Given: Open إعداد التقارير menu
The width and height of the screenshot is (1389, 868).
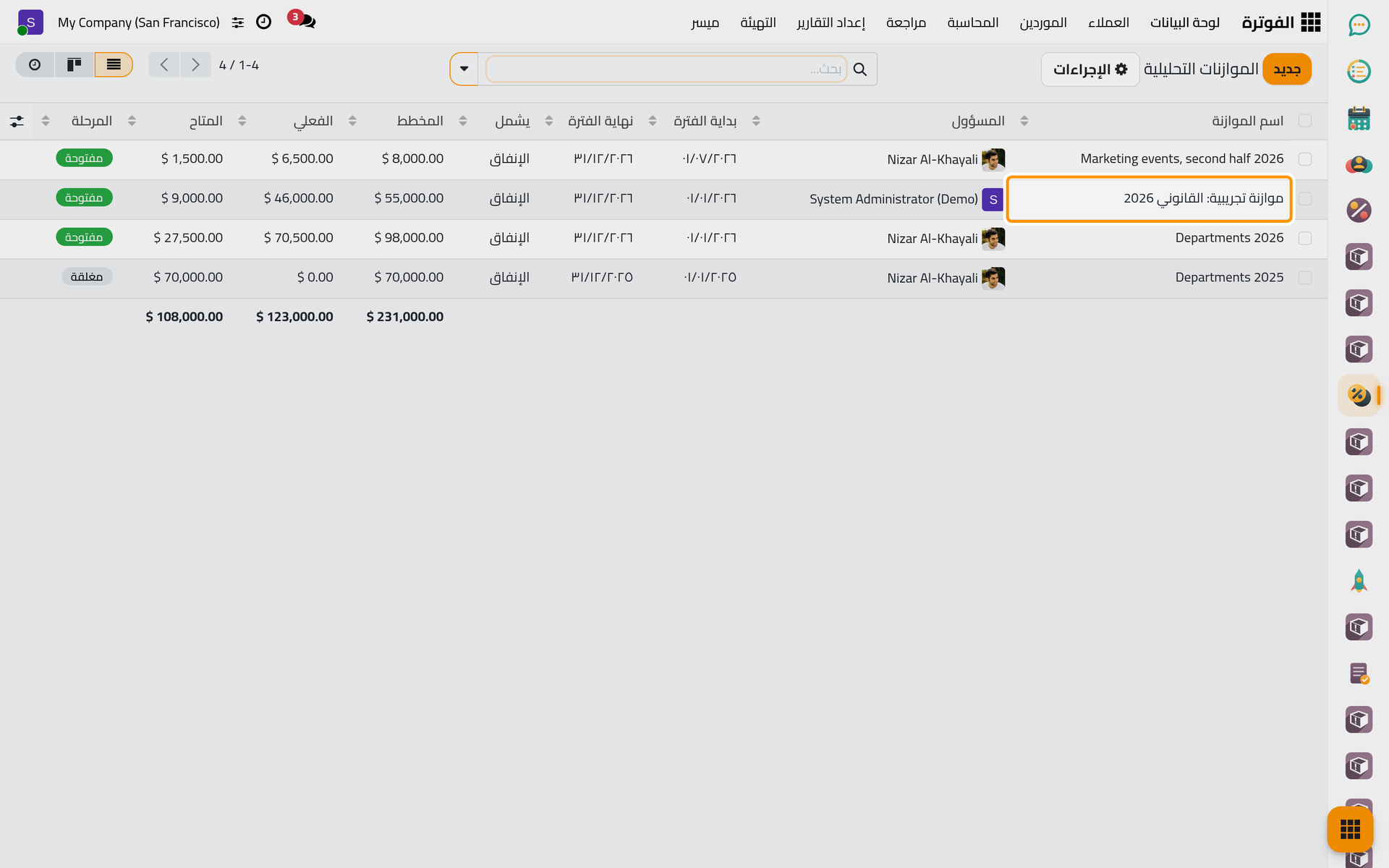Looking at the screenshot, I should 831,22.
